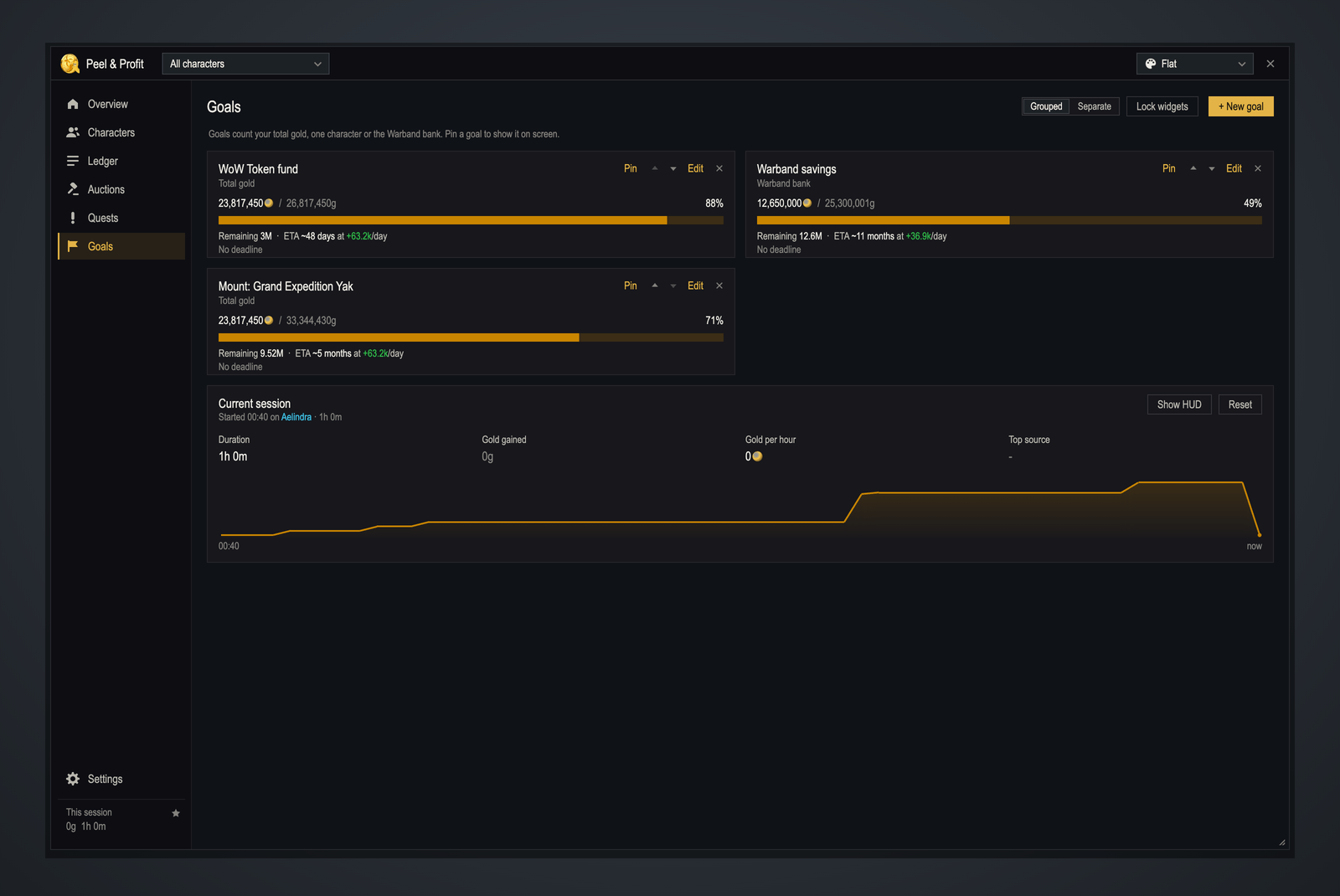Move WoW Token fund goal up
The image size is (1340, 896).
655,168
